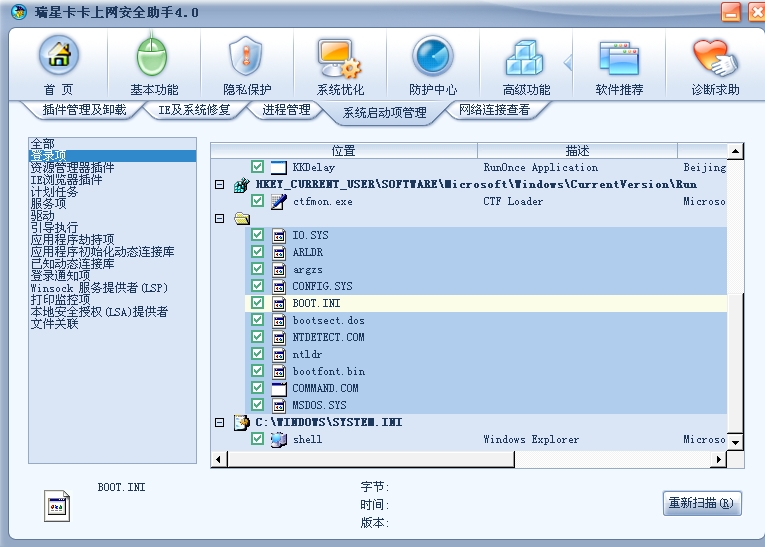Viewport: 765px width, 547px height.
Task: Select 系统启动项管理 tab
Action: click(x=384, y=113)
